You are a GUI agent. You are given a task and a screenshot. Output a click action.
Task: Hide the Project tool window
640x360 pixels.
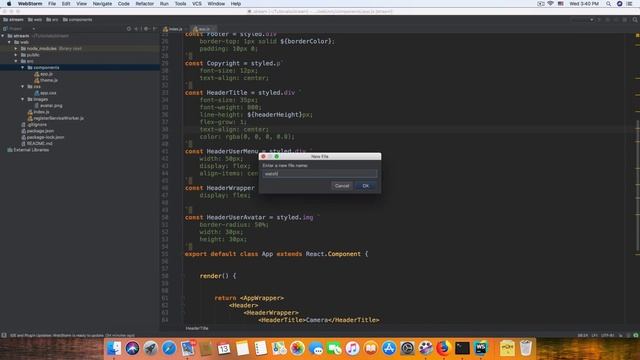coord(154,29)
